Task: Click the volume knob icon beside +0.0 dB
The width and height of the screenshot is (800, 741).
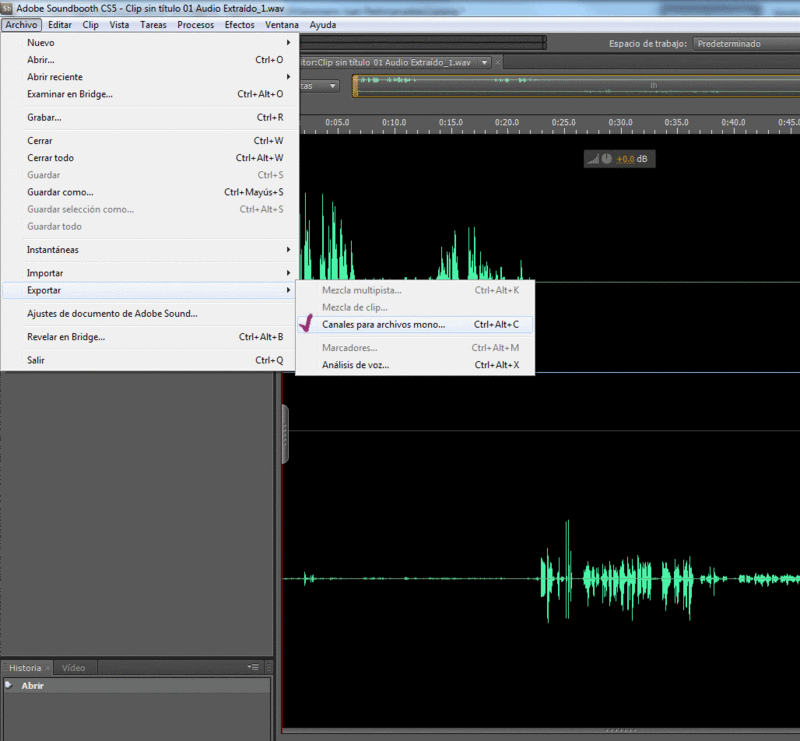Action: pyautogui.click(x=606, y=159)
